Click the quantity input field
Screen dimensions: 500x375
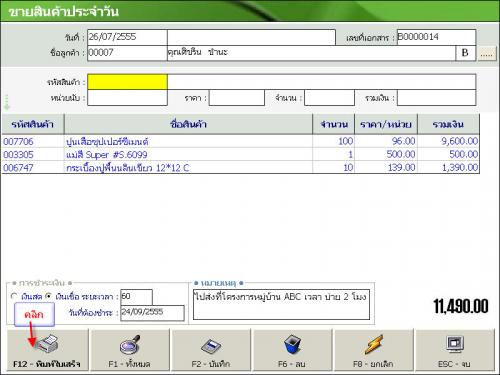329,98
